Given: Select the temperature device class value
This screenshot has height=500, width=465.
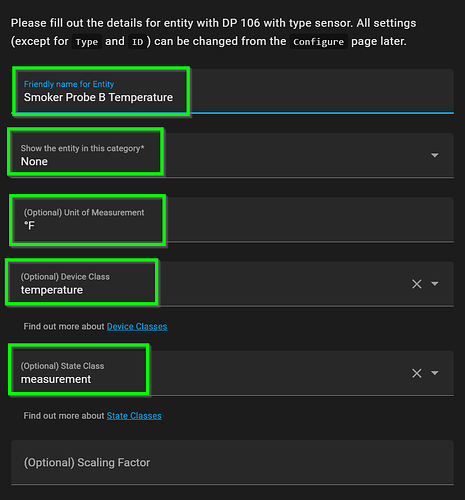Looking at the screenshot, I should (x=52, y=290).
